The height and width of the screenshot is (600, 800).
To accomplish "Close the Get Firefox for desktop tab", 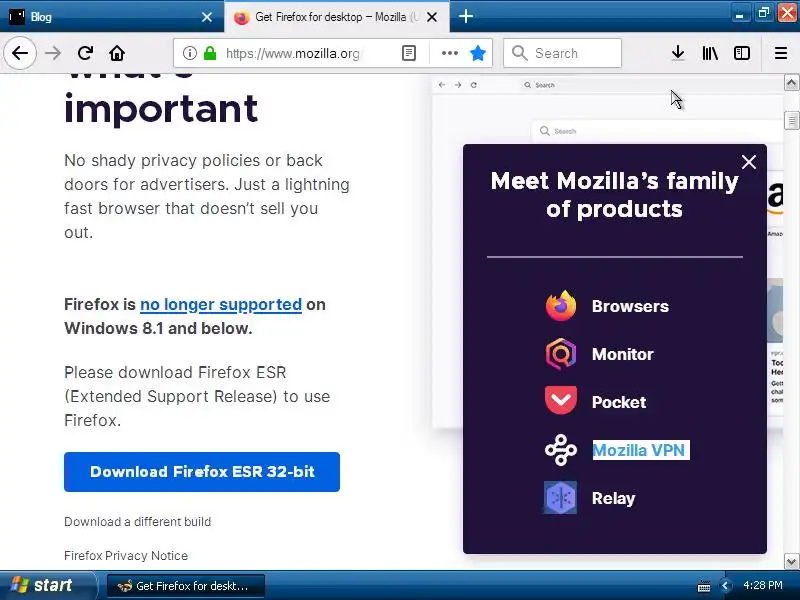I will tap(432, 17).
